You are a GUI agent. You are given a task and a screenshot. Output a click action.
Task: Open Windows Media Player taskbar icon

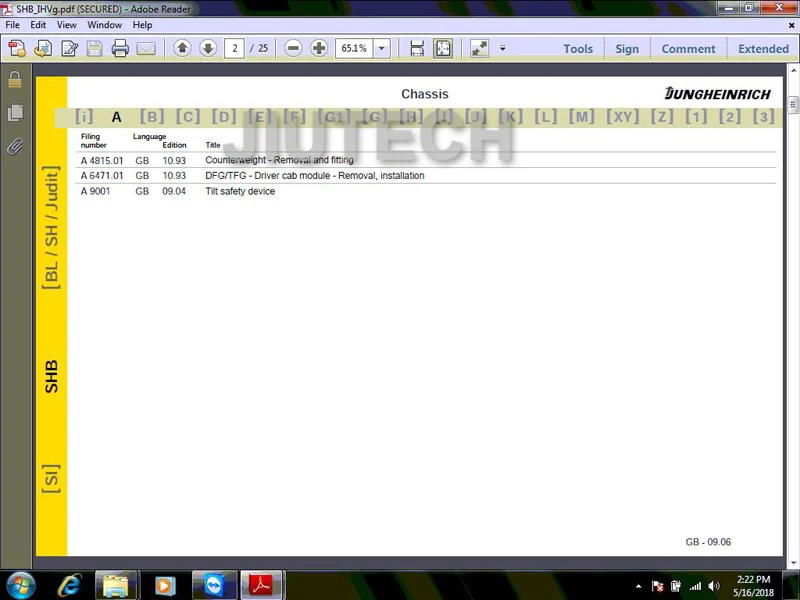tap(164, 585)
